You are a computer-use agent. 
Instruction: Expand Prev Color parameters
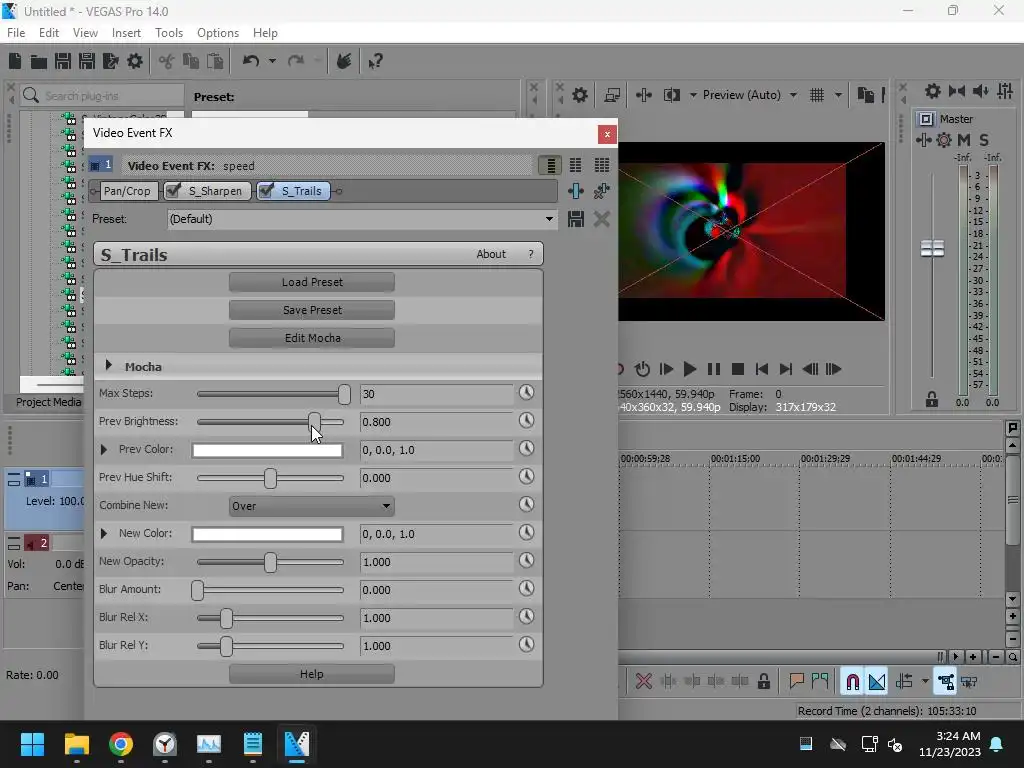pyautogui.click(x=104, y=449)
